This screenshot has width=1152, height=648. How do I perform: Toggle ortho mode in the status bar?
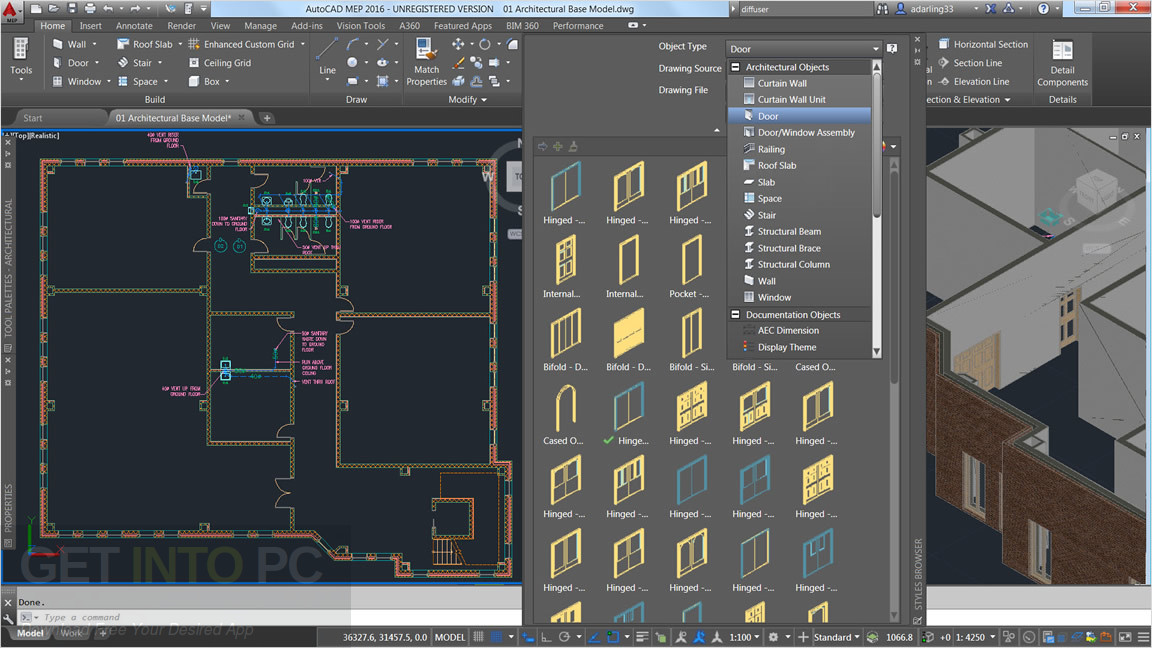(546, 637)
